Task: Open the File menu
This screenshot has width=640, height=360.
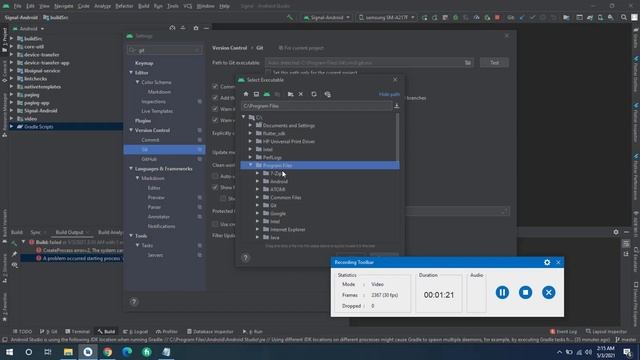Action: [18, 6]
